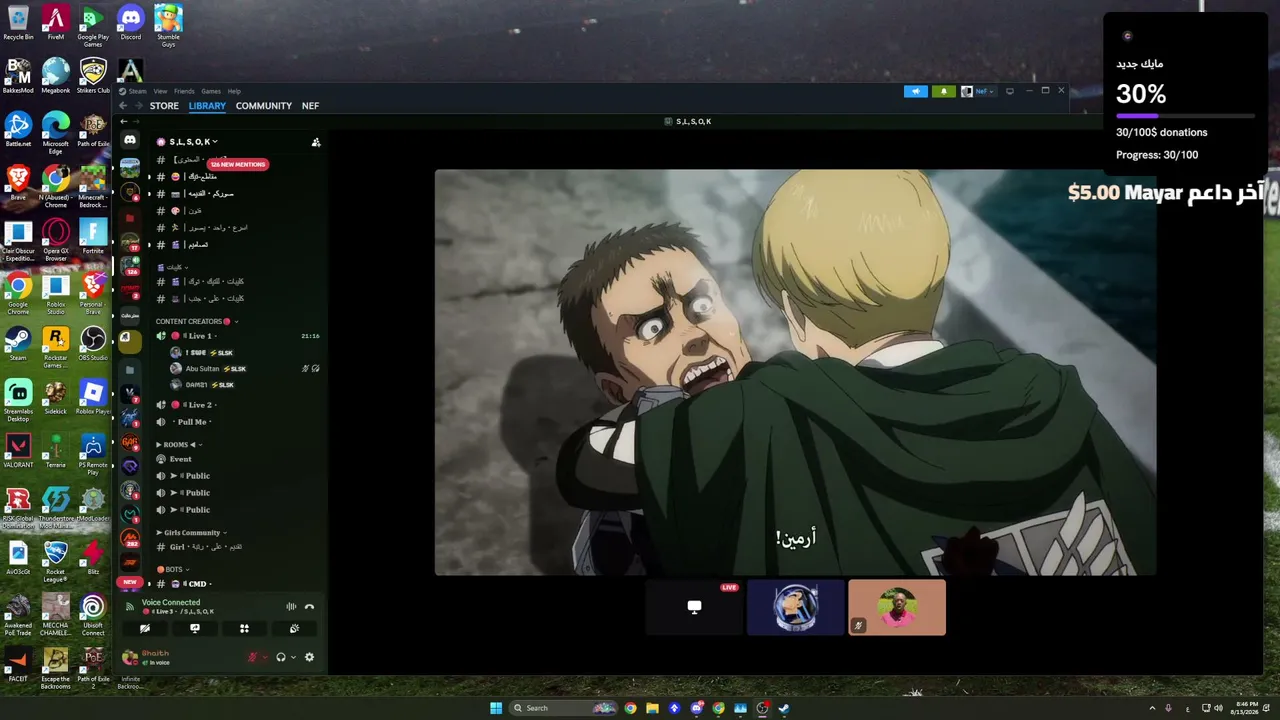Open Discord direct messages home icon
The image size is (1280, 720).
(130, 140)
